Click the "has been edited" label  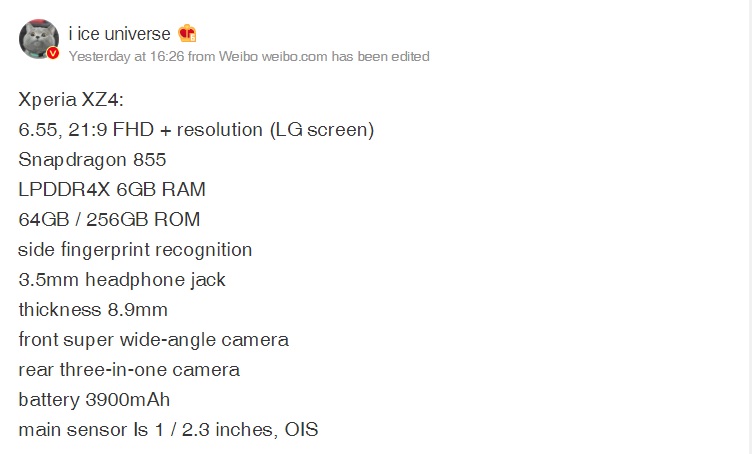[x=382, y=57]
